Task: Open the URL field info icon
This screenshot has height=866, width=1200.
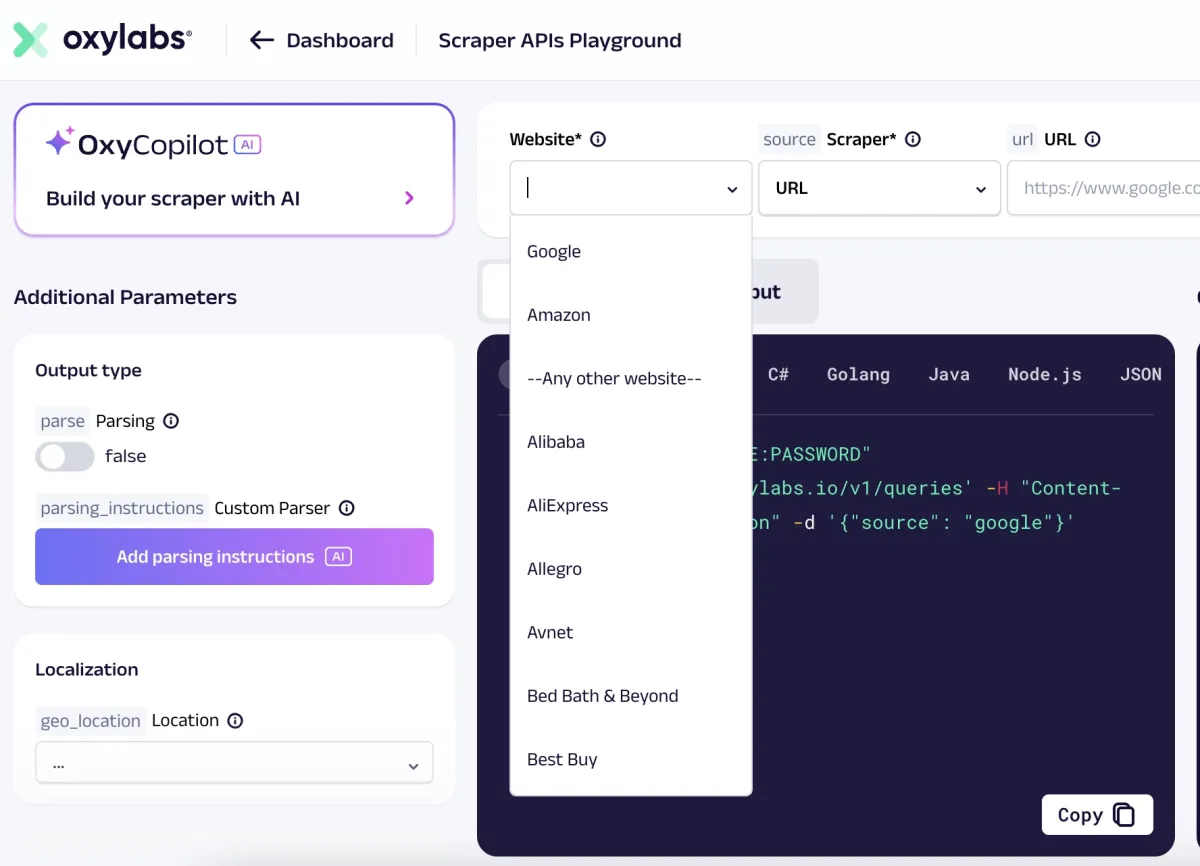Action: click(1093, 140)
